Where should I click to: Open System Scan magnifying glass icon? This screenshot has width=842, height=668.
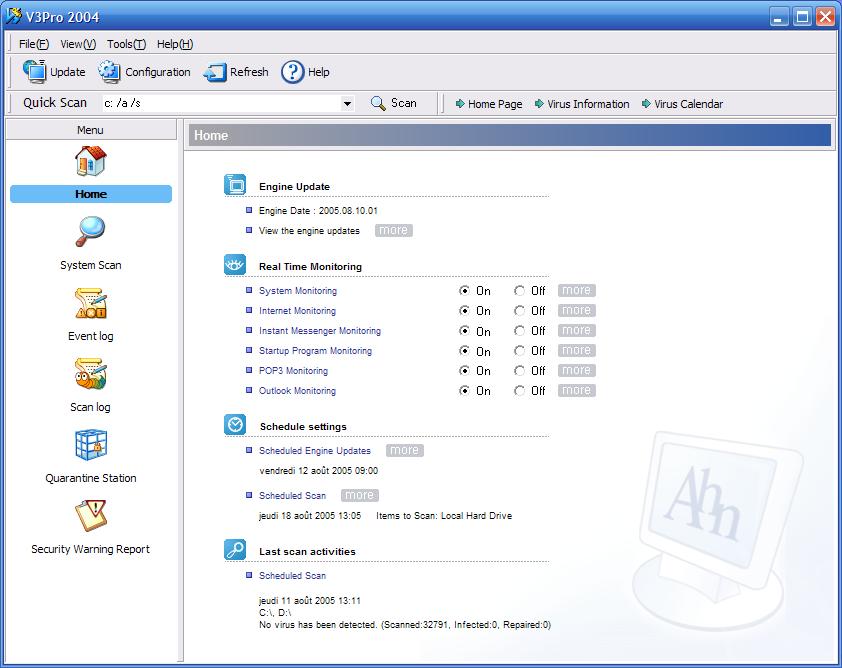91,231
